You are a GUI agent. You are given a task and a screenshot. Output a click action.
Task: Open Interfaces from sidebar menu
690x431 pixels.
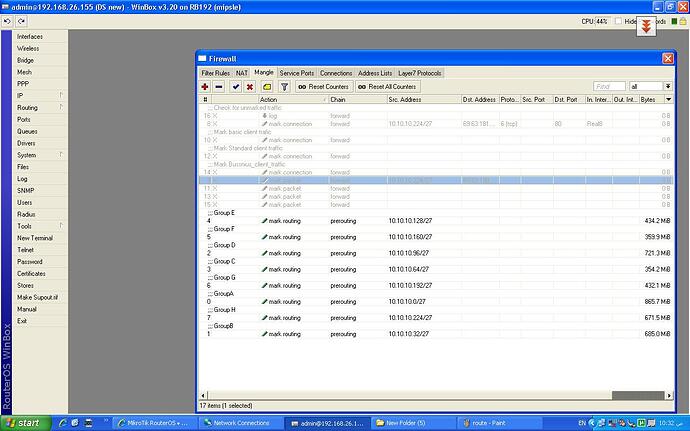40,37
